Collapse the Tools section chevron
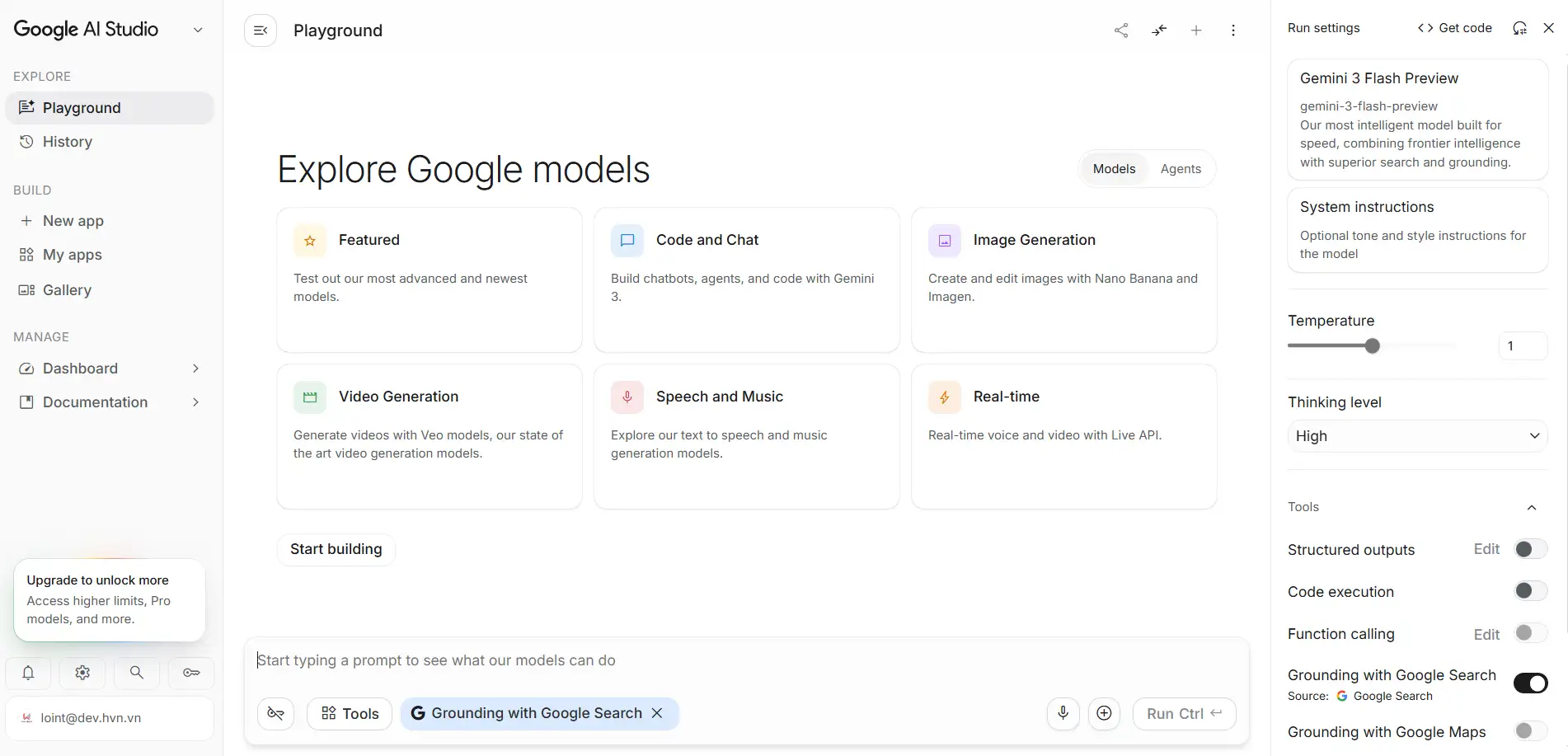Viewport: 1568px width, 756px height. click(x=1532, y=507)
